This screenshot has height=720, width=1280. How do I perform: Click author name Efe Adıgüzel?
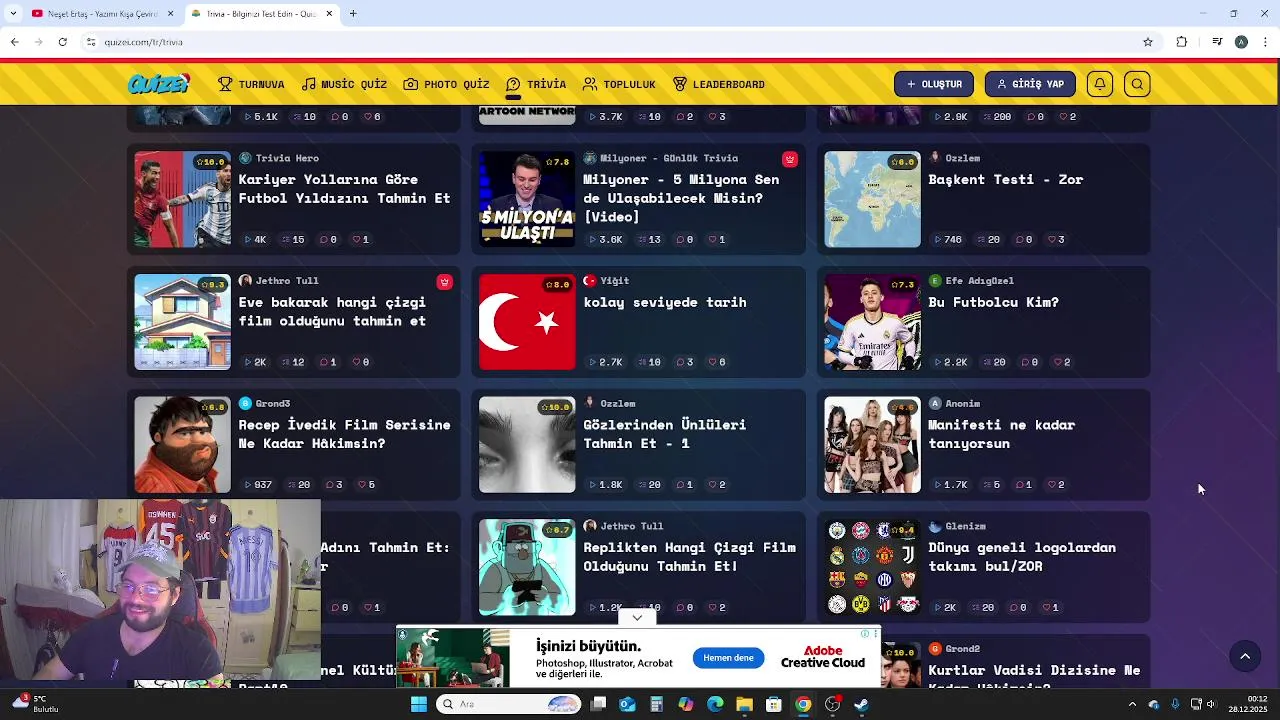[x=979, y=281]
